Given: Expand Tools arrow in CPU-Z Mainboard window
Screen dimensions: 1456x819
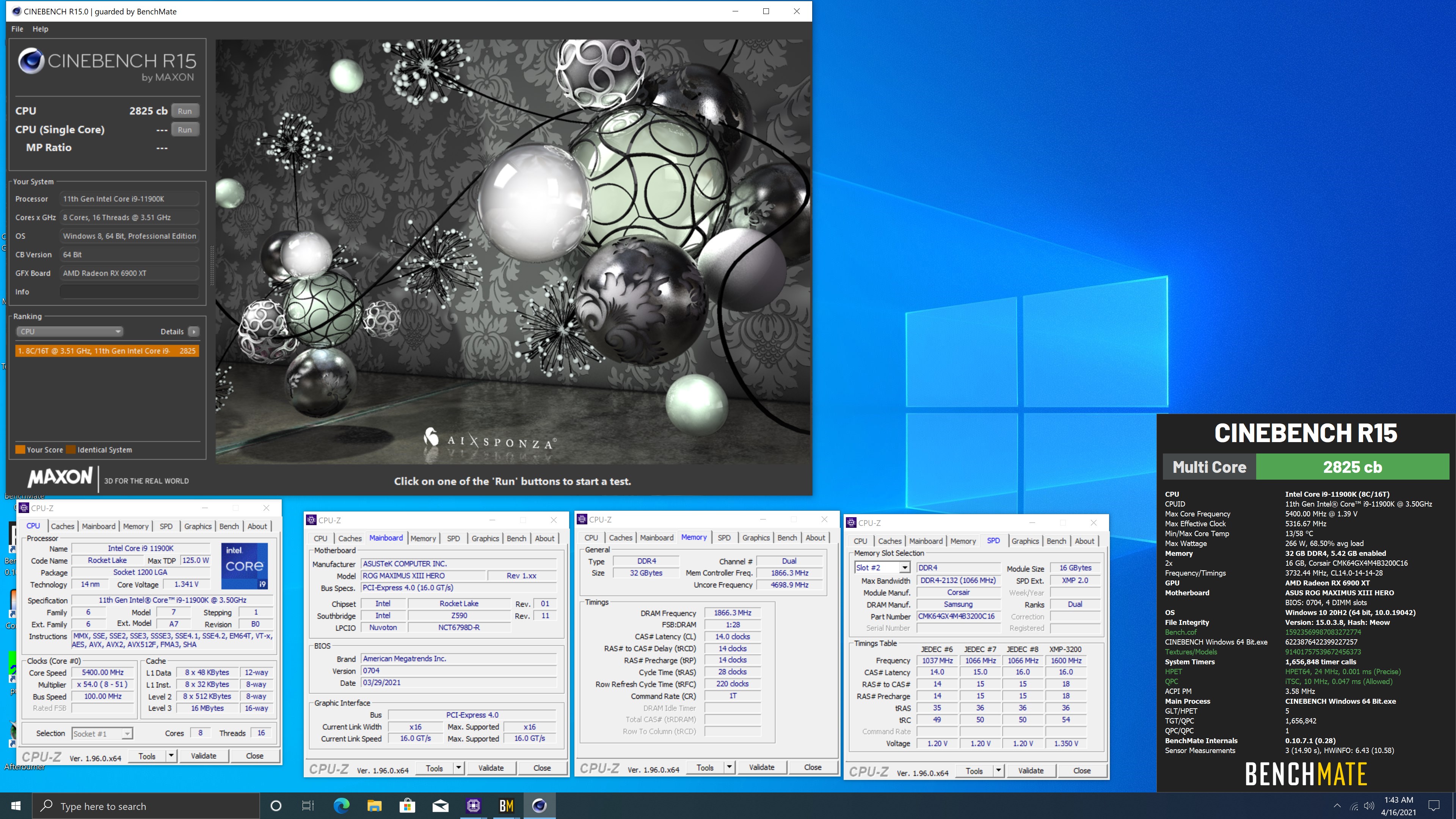Looking at the screenshot, I should point(458,767).
